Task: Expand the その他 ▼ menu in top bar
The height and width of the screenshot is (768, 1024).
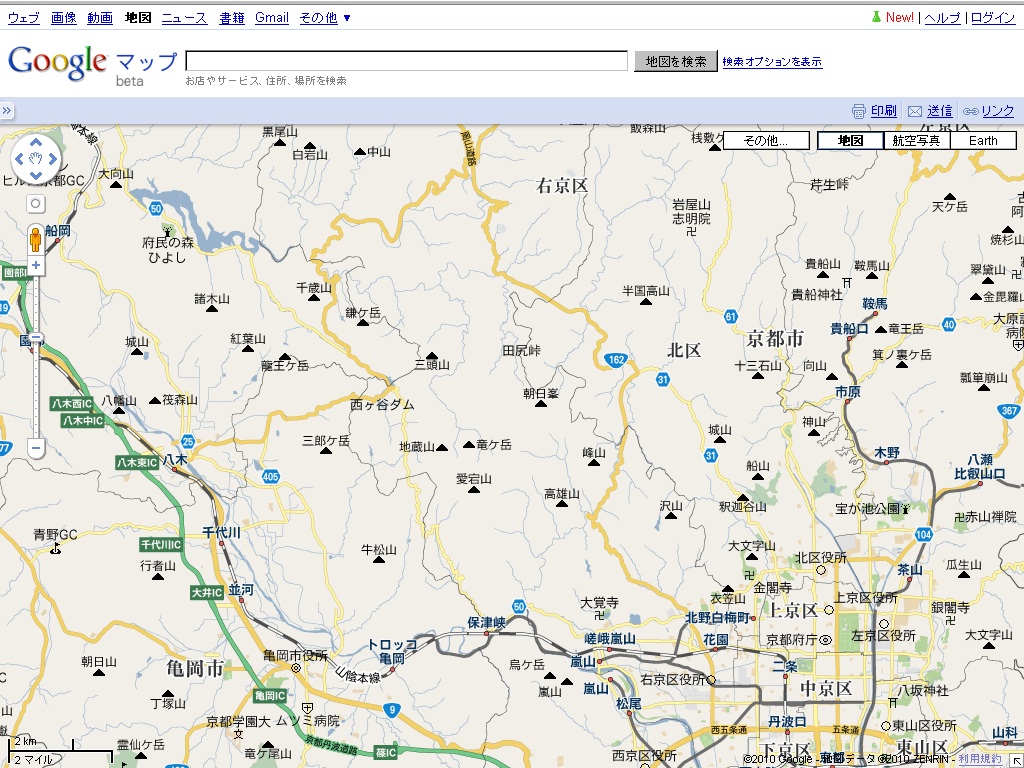Action: coord(325,18)
